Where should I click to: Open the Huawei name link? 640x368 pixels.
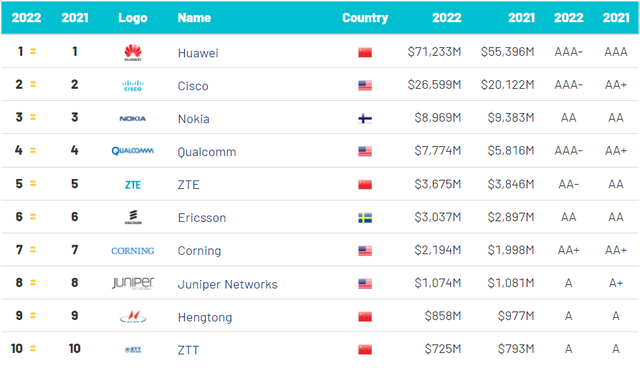198,53
